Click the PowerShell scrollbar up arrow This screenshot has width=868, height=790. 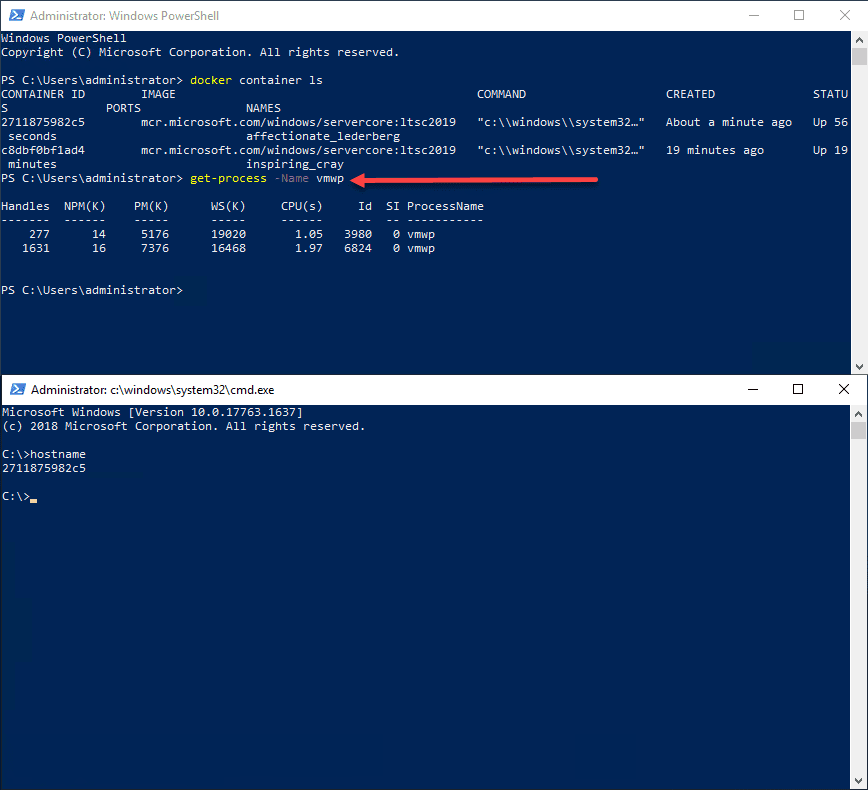pos(859,39)
